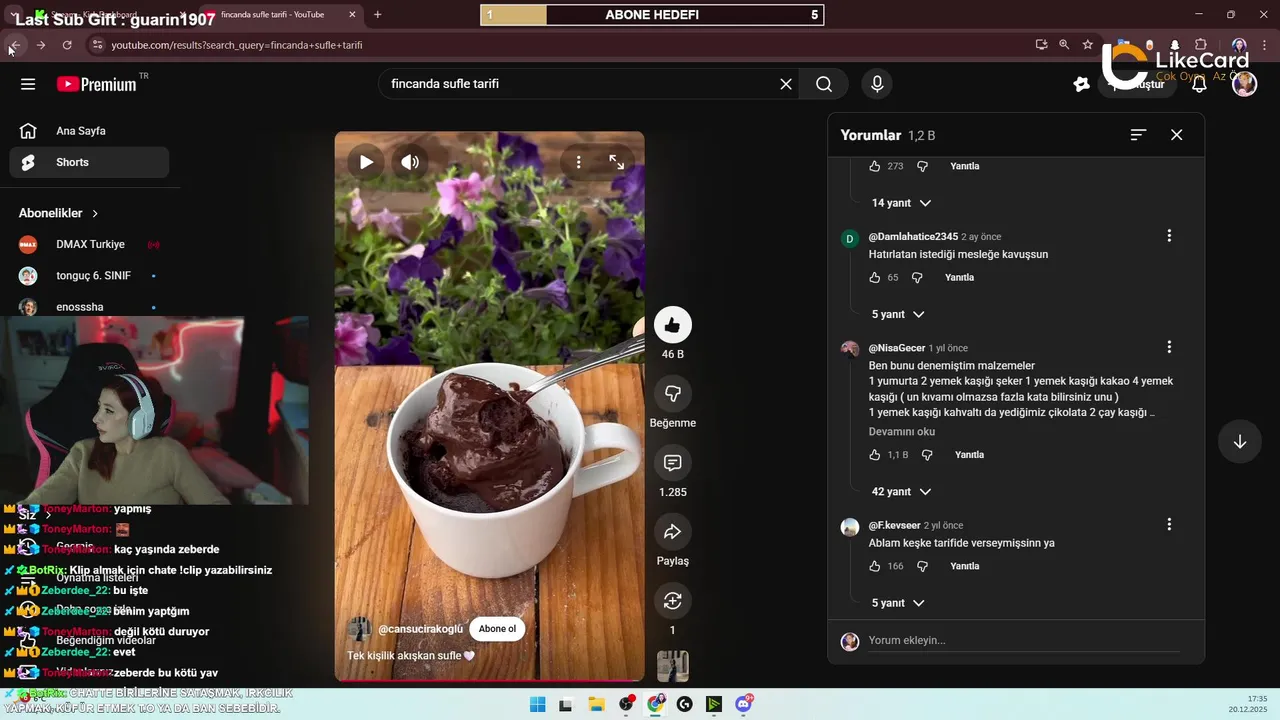Screen dimensions: 1280x720
Task: Mute the Short using the volume icon
Action: click(x=410, y=162)
